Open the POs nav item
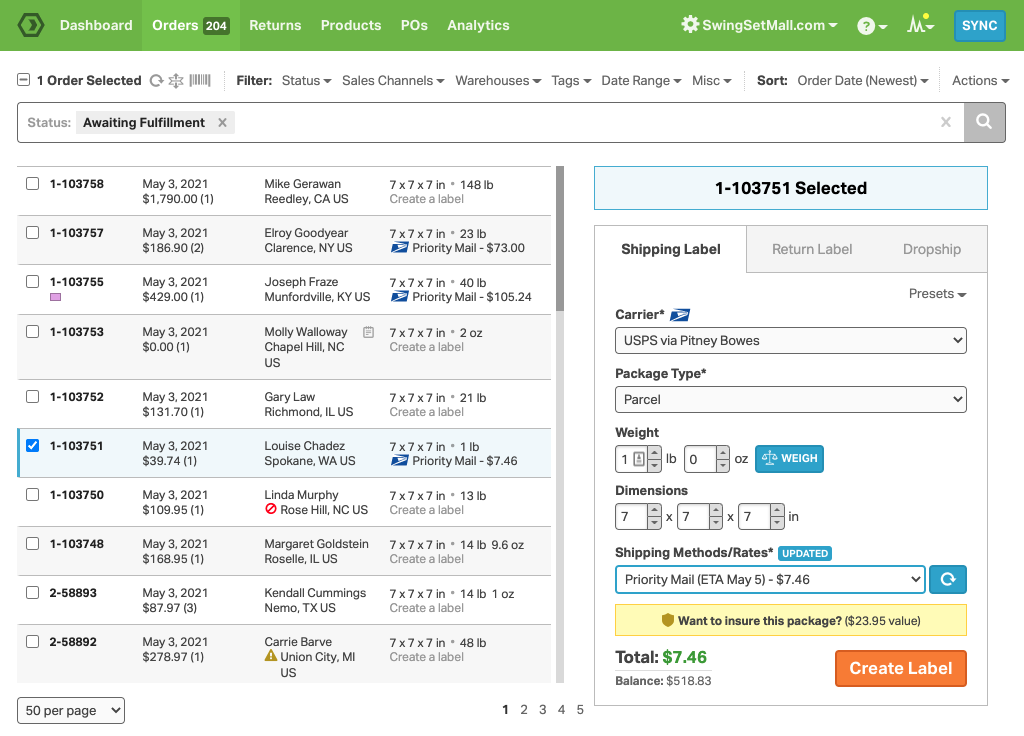 [x=414, y=25]
